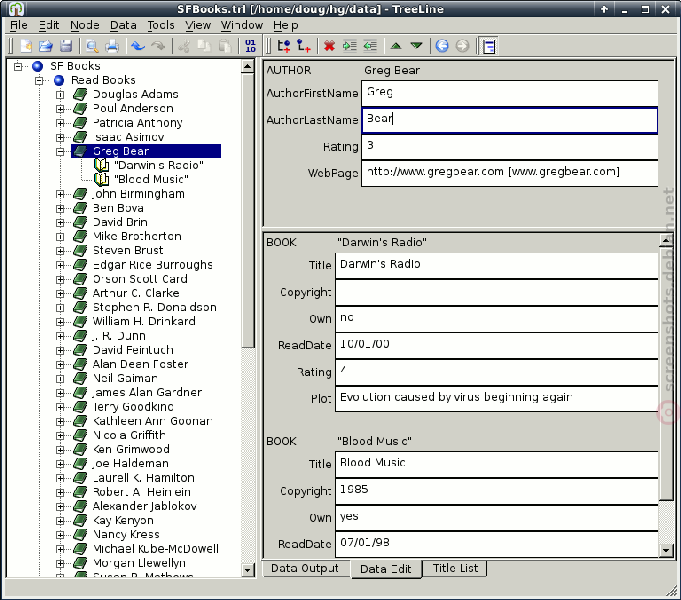Click the Cut scissors icon
Image resolution: width=681 pixels, height=600 pixels.
184,46
